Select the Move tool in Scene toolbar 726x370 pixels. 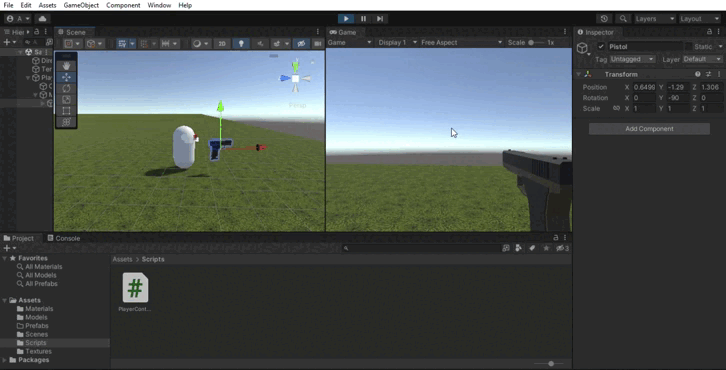[66, 77]
